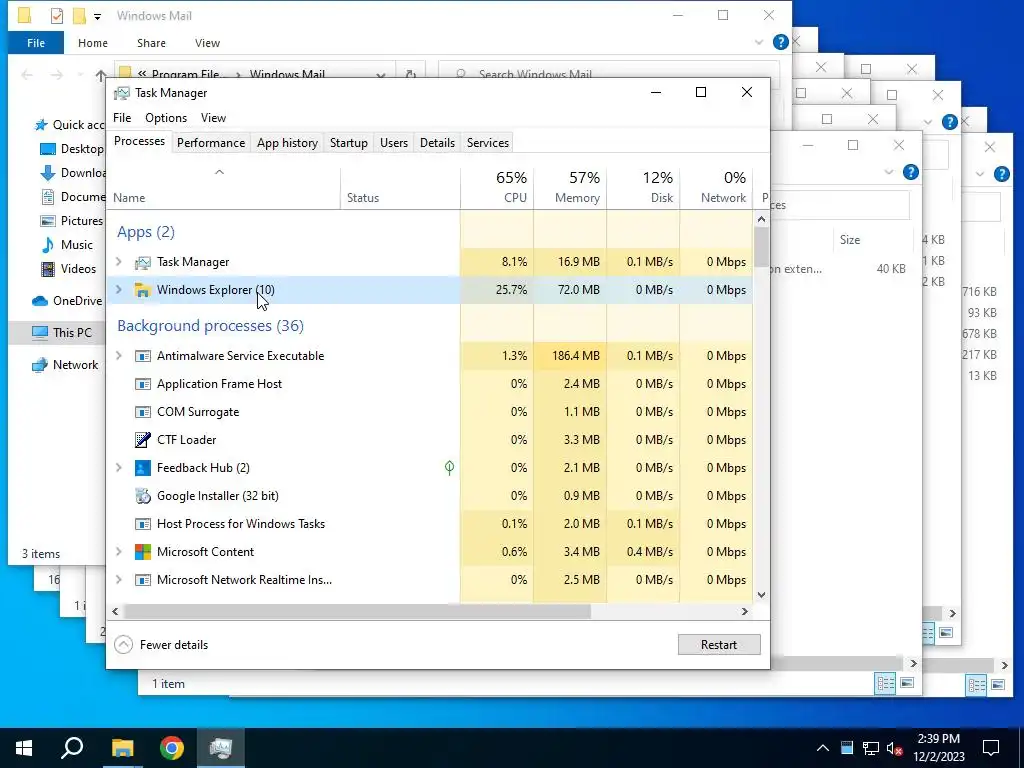
Task: Click the Task Manager title bar icon
Action: coord(121,93)
